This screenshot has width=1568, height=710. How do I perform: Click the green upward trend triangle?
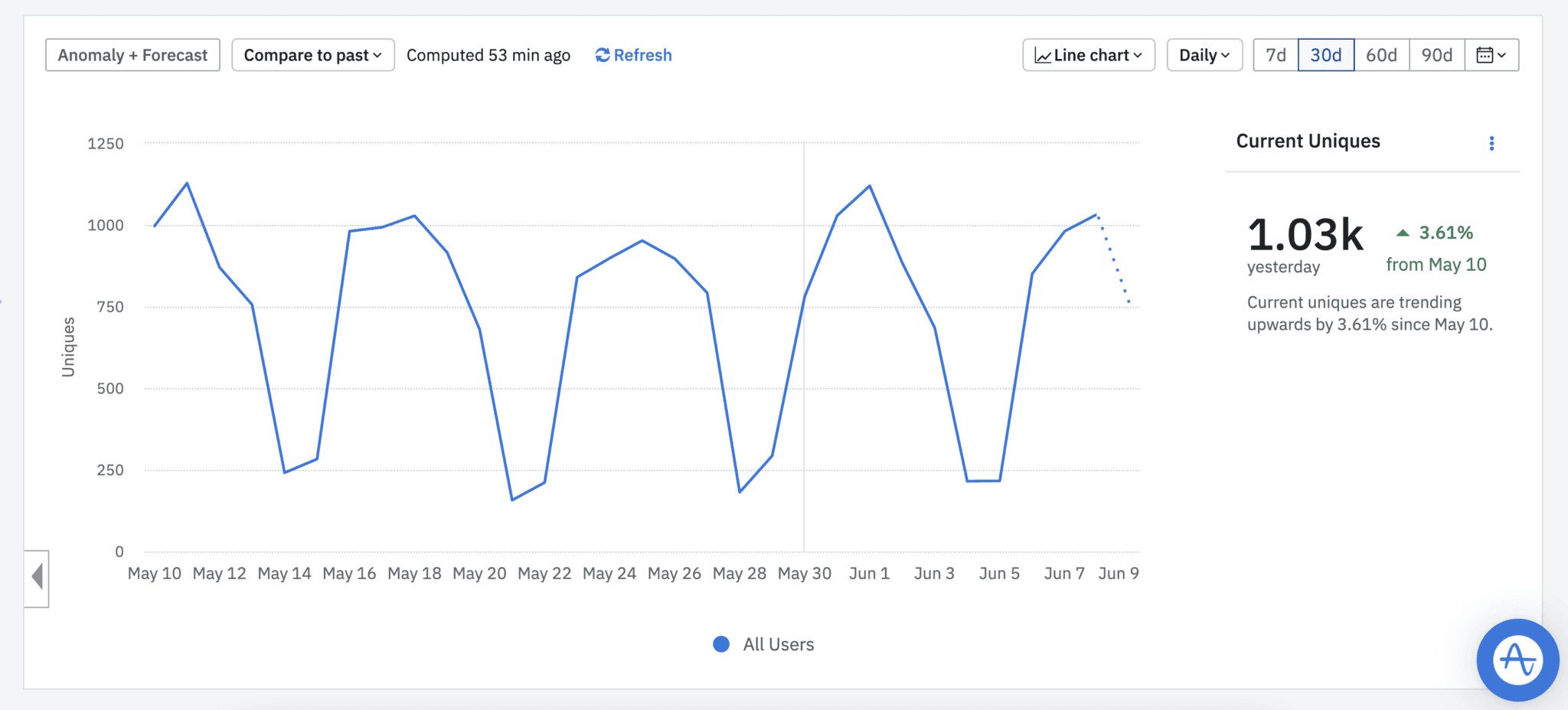[1402, 233]
